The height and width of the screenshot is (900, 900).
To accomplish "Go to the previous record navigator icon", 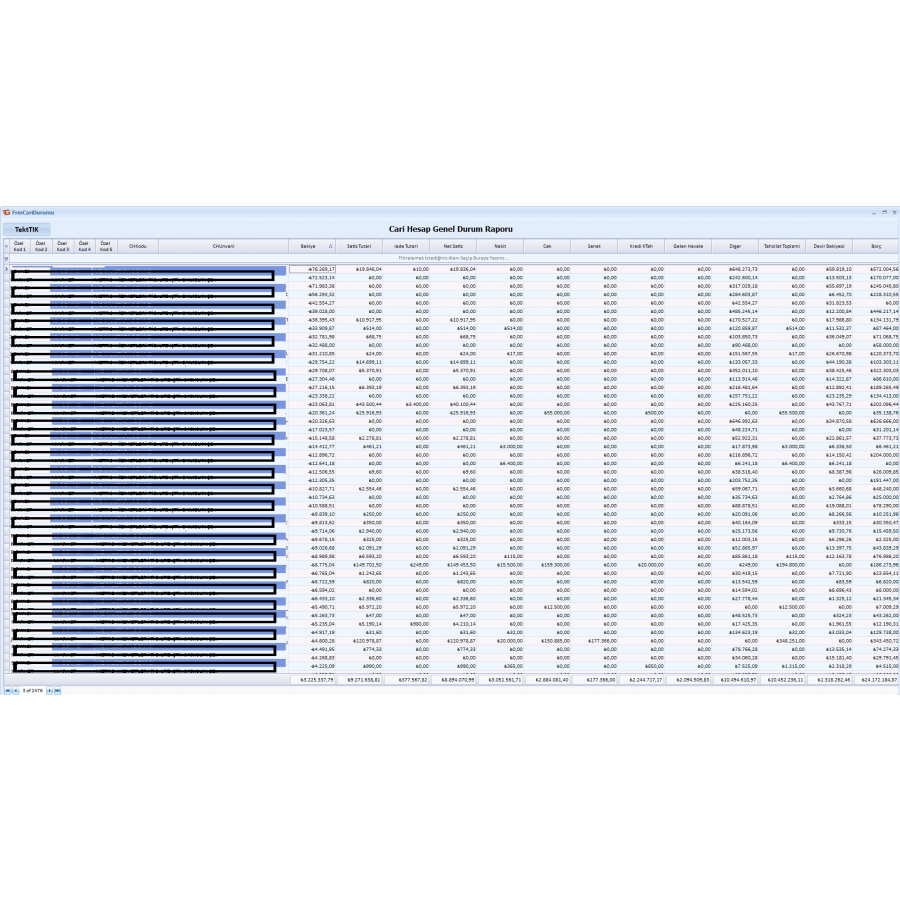I will pyautogui.click(x=15, y=690).
